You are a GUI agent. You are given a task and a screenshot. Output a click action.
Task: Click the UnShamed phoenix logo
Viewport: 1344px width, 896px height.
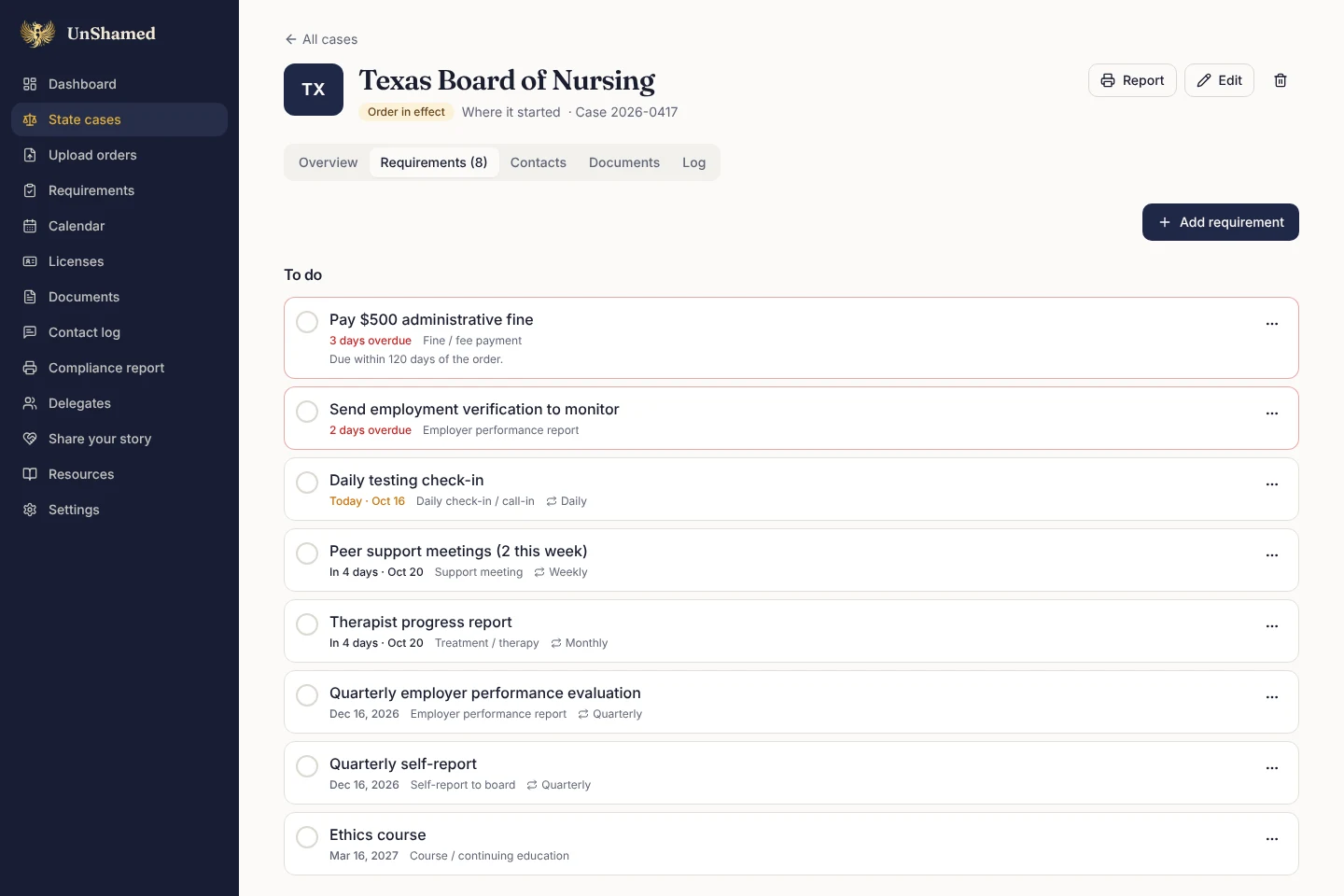[x=37, y=34]
